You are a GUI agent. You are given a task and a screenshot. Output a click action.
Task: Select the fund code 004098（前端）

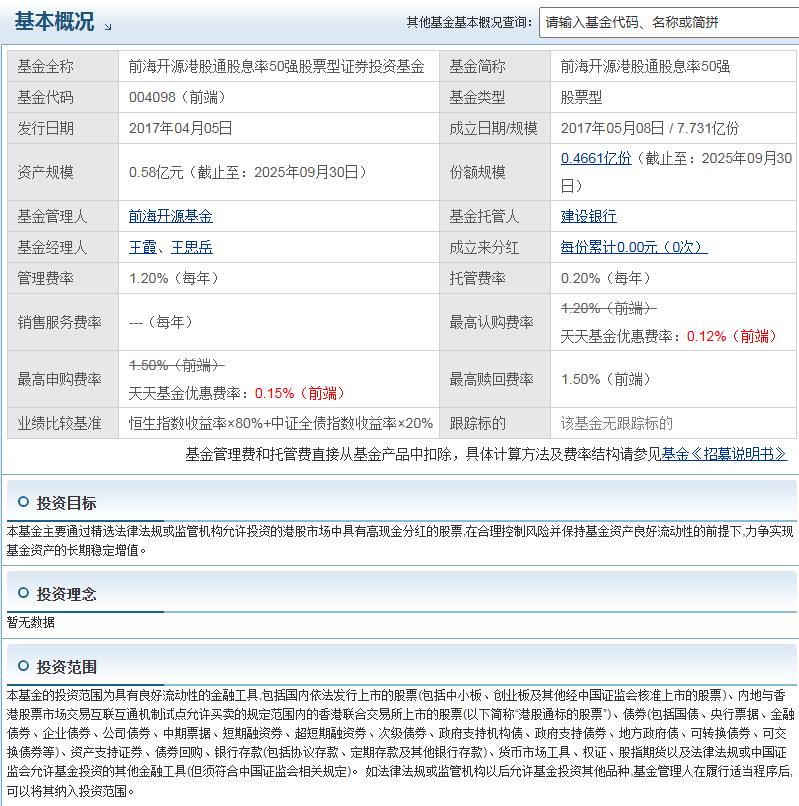point(177,97)
